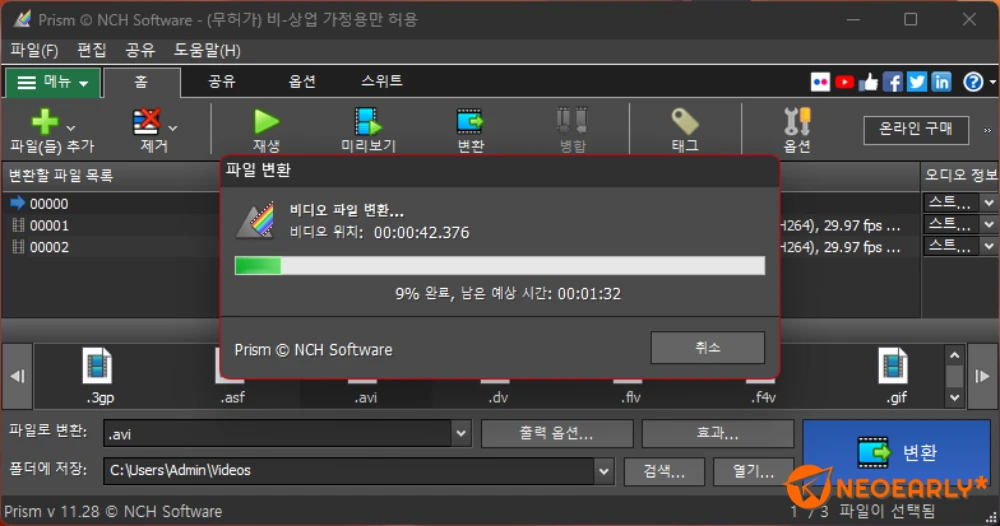
Task: Open the 도움말(H) menu
Action: click(207, 50)
